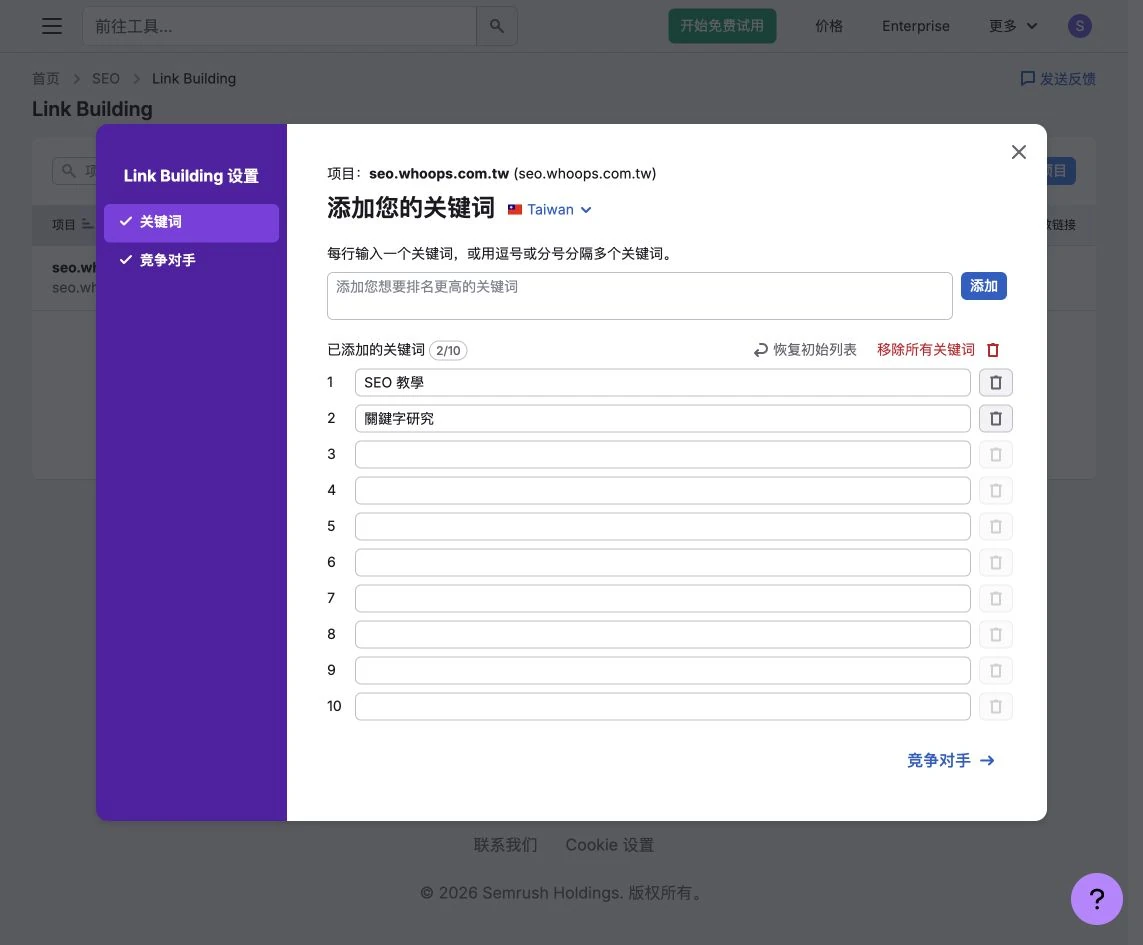Click 开始免费试用 button
The image size is (1143, 945).
click(722, 26)
